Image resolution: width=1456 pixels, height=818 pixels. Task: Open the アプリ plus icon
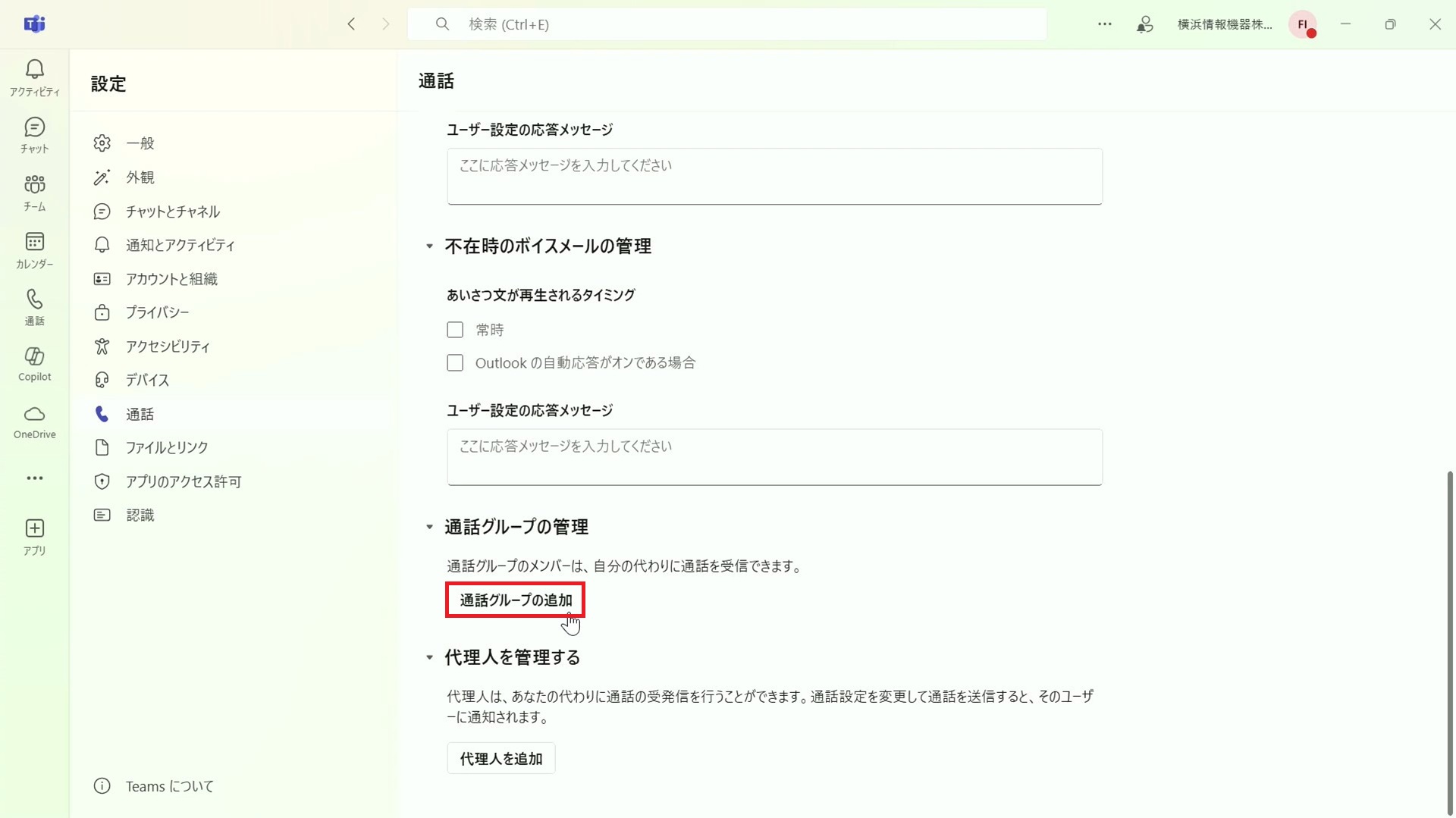pos(34,537)
